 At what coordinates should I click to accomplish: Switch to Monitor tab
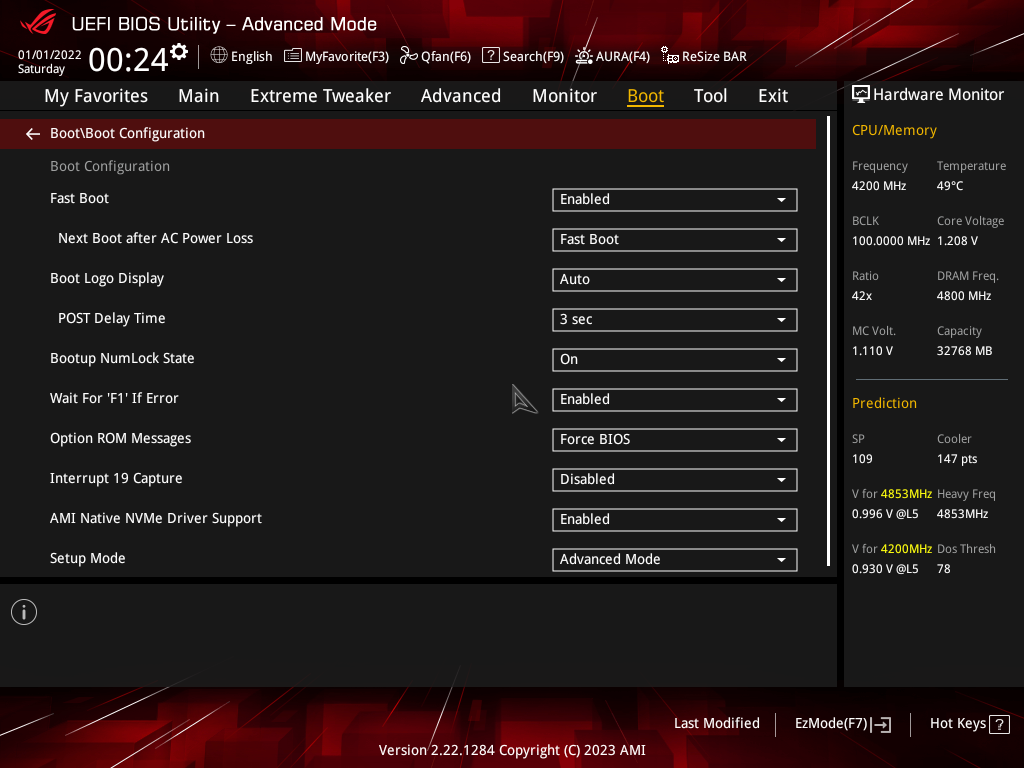pyautogui.click(x=564, y=96)
